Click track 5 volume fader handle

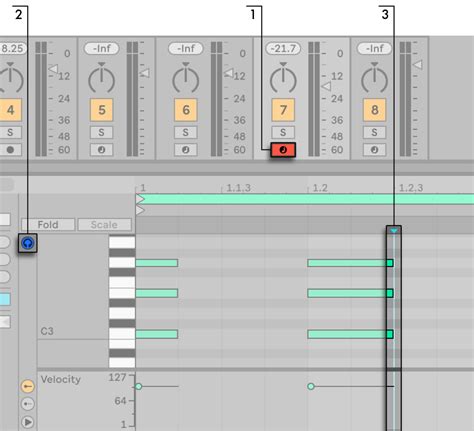coord(144,73)
